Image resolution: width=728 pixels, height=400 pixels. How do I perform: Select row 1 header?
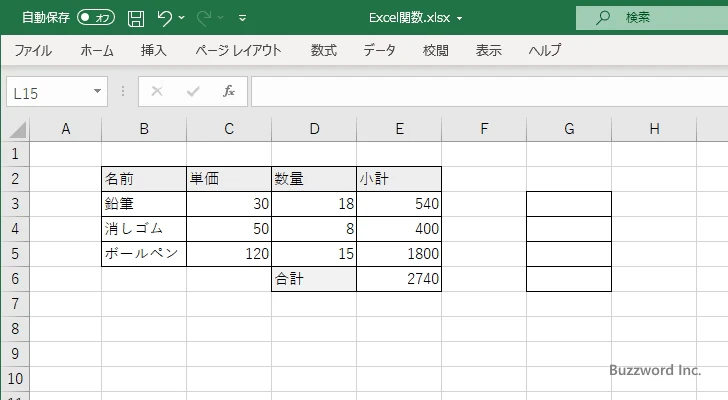(15, 154)
